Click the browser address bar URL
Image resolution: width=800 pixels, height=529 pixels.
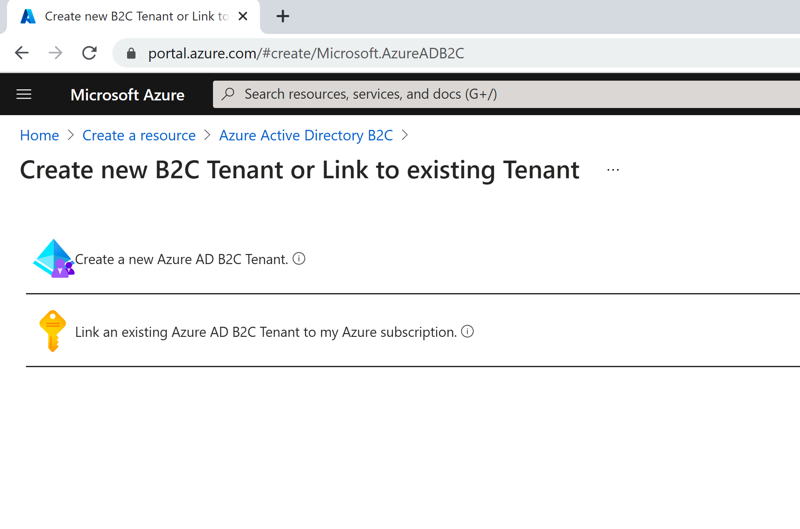(x=306, y=53)
